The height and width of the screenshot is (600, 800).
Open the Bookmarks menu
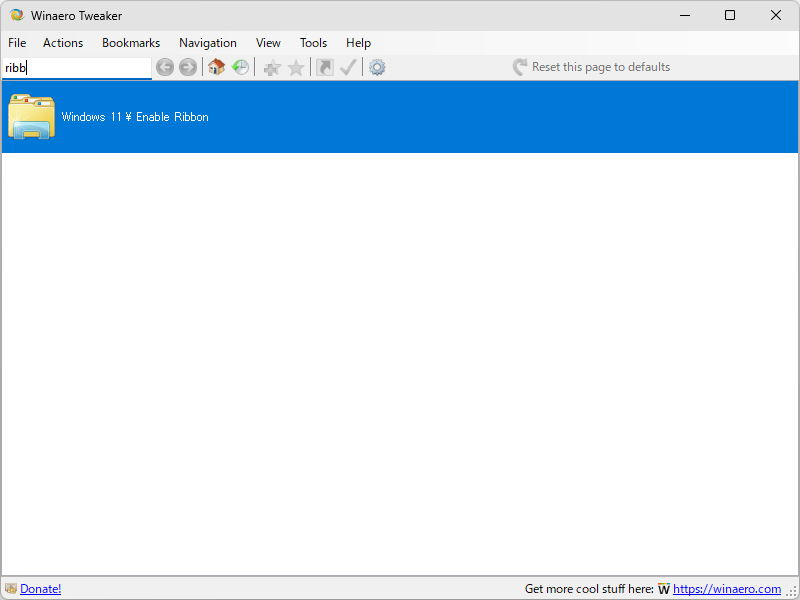pos(131,43)
